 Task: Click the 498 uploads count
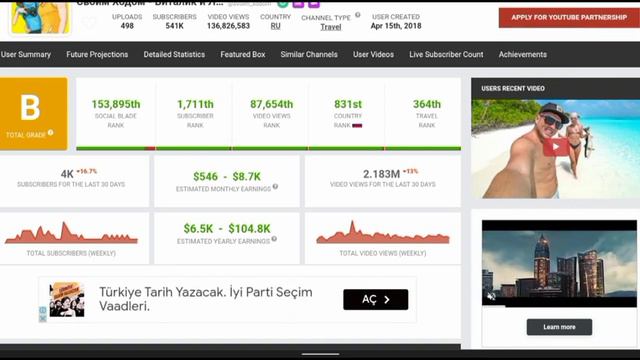(x=127, y=26)
